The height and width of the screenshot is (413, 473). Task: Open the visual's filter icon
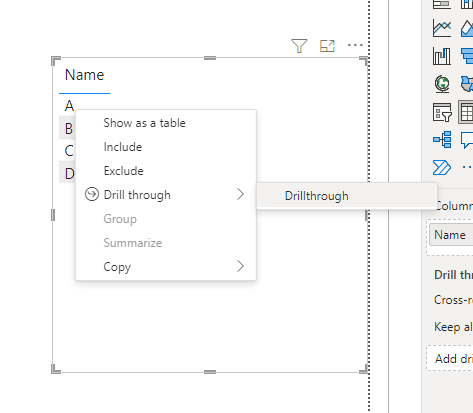click(x=299, y=46)
